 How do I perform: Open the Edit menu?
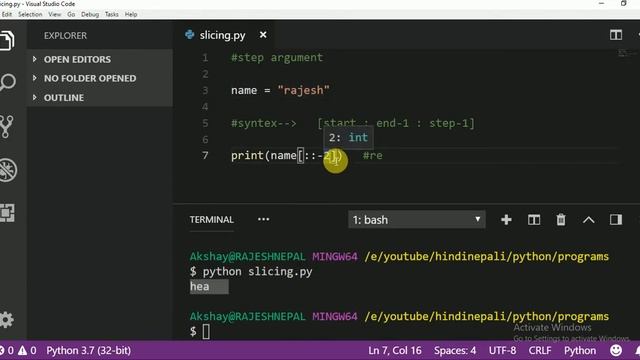(x=7, y=14)
